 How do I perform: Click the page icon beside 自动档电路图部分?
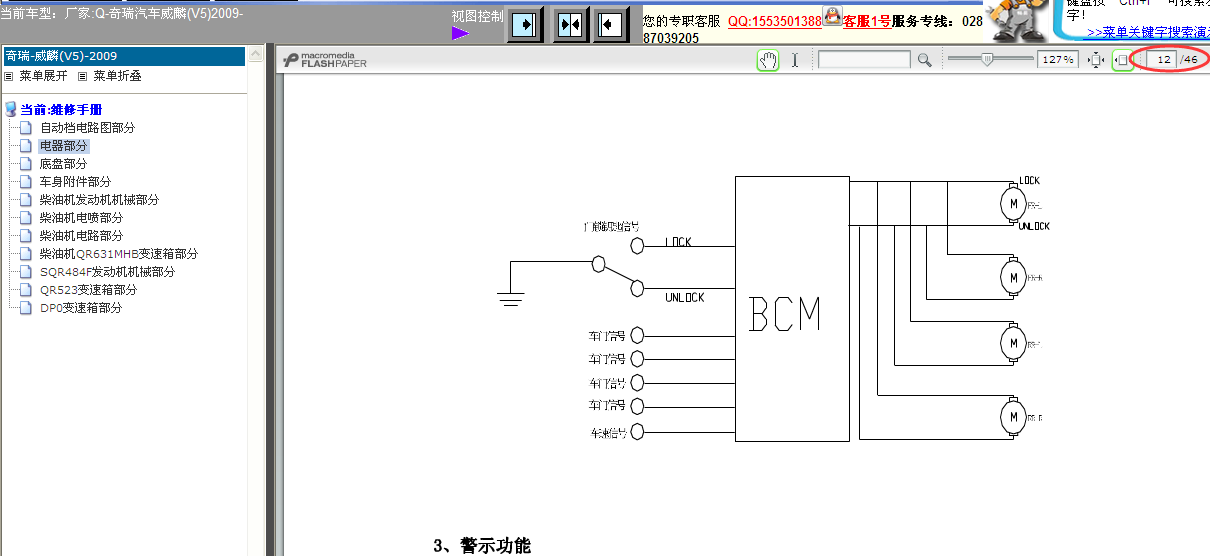tap(26, 128)
